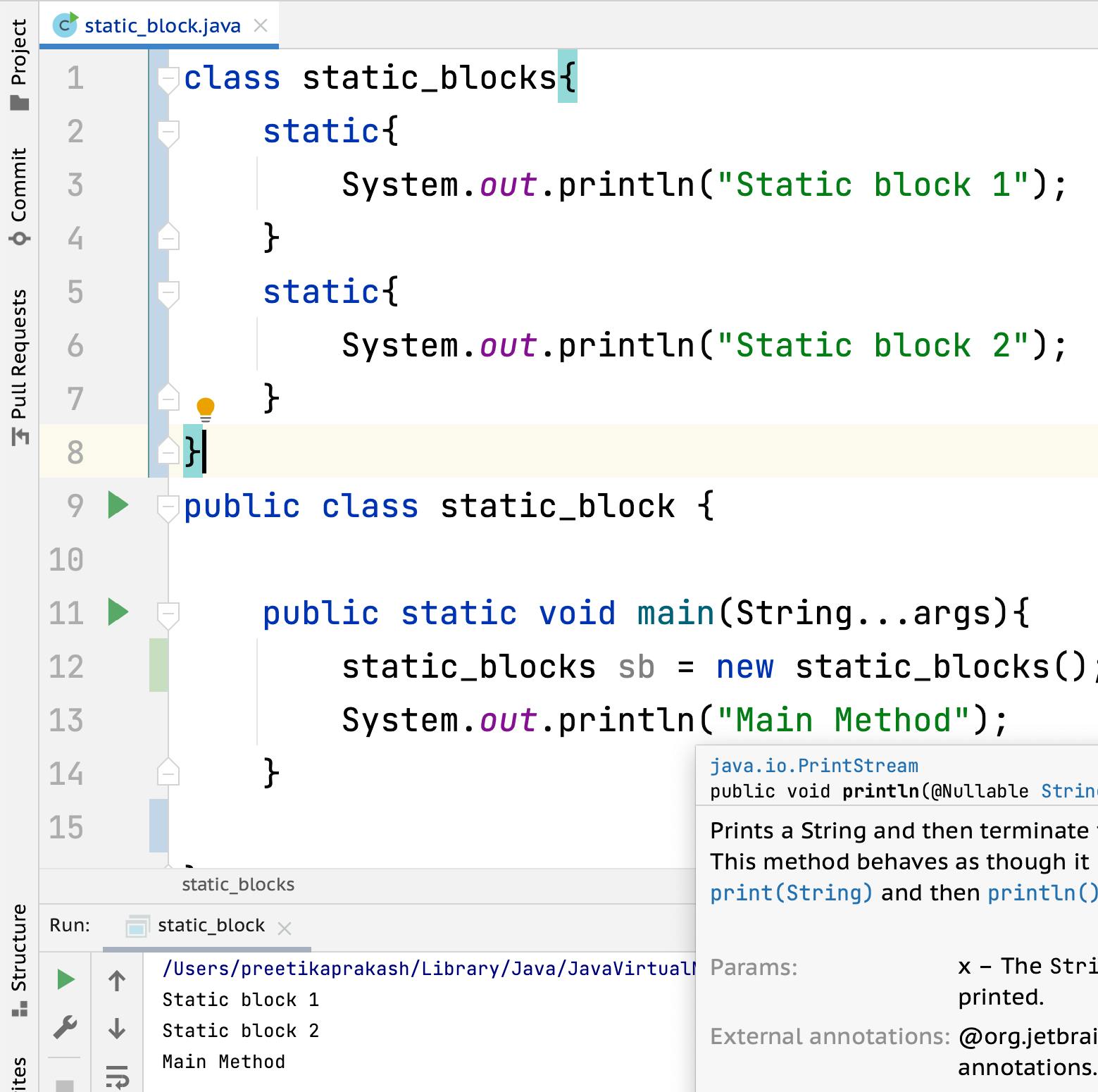Open java.io.PrintStream link in documentation popup
The width and height of the screenshot is (1098, 1092).
(814, 766)
